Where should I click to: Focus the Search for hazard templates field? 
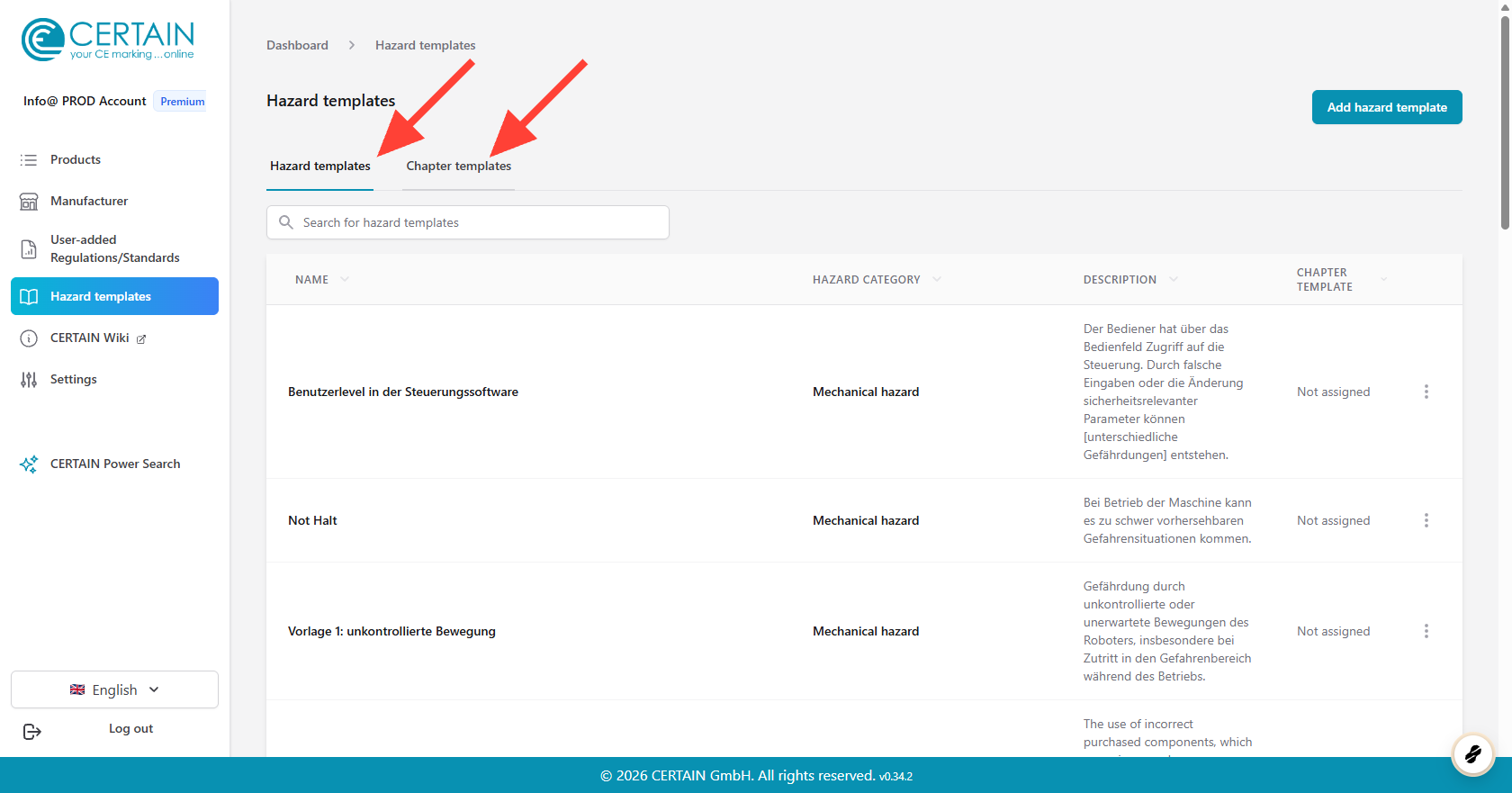pyautogui.click(x=468, y=222)
